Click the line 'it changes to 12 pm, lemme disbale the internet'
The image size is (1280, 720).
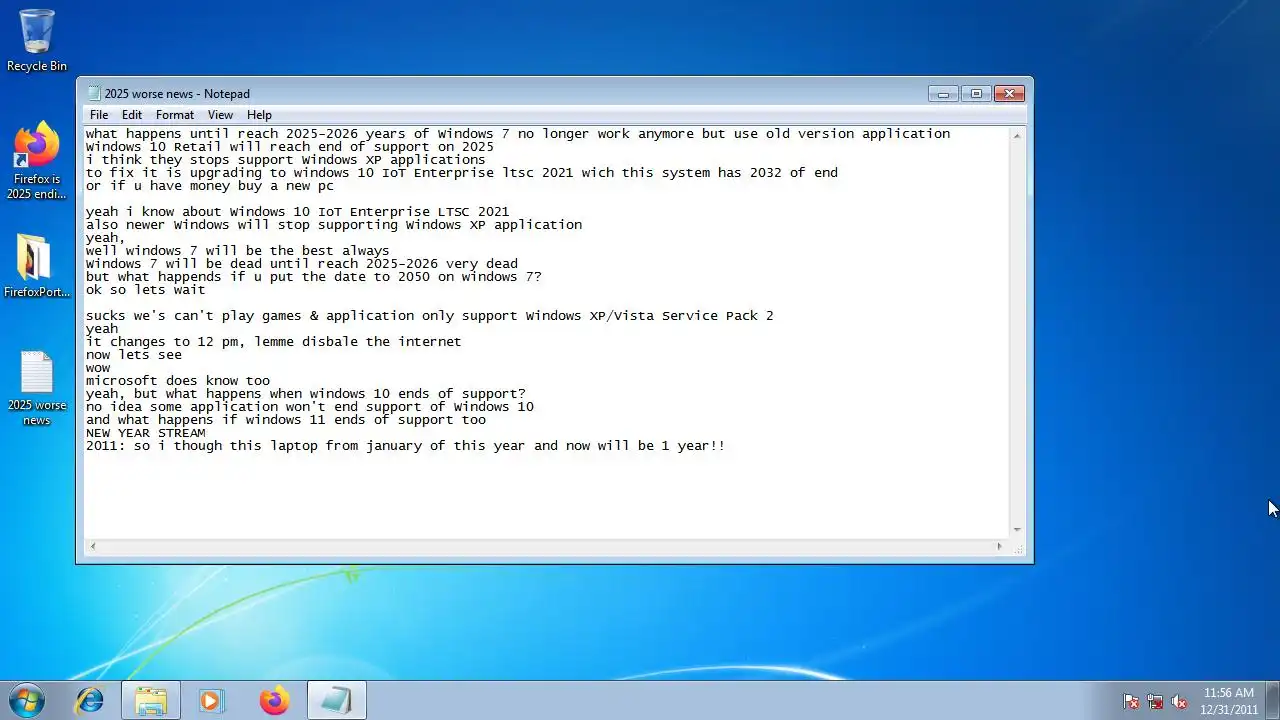[x=274, y=342]
